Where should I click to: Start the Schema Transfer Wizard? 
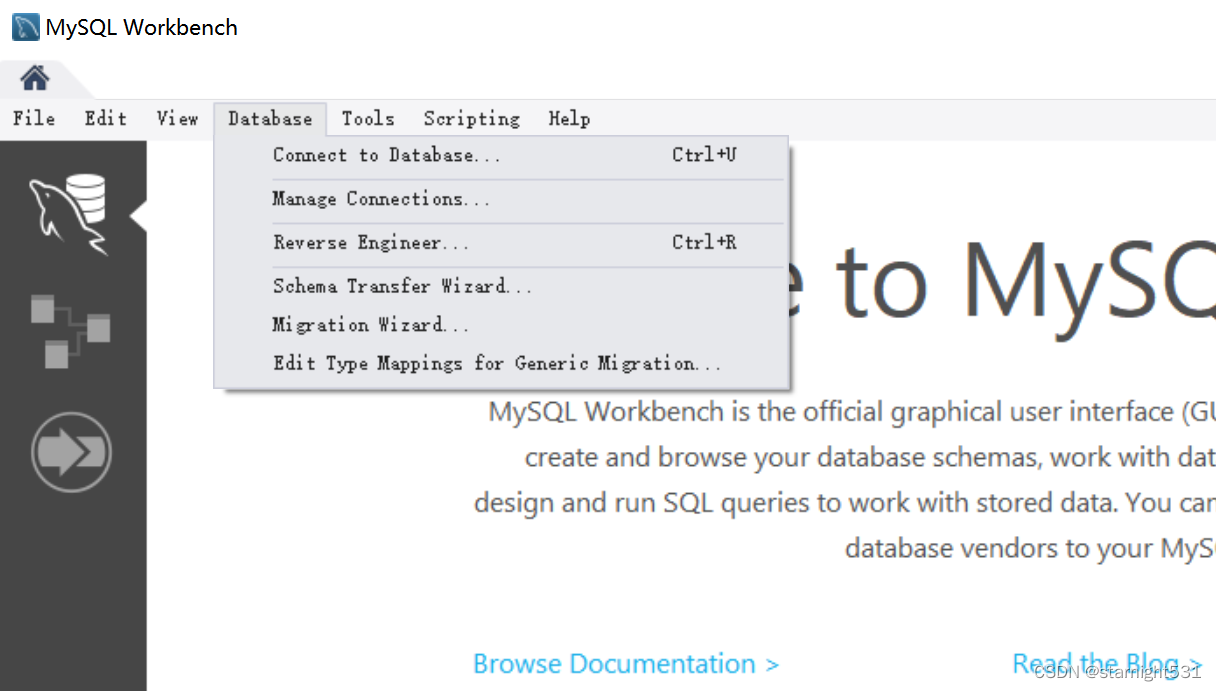click(401, 286)
